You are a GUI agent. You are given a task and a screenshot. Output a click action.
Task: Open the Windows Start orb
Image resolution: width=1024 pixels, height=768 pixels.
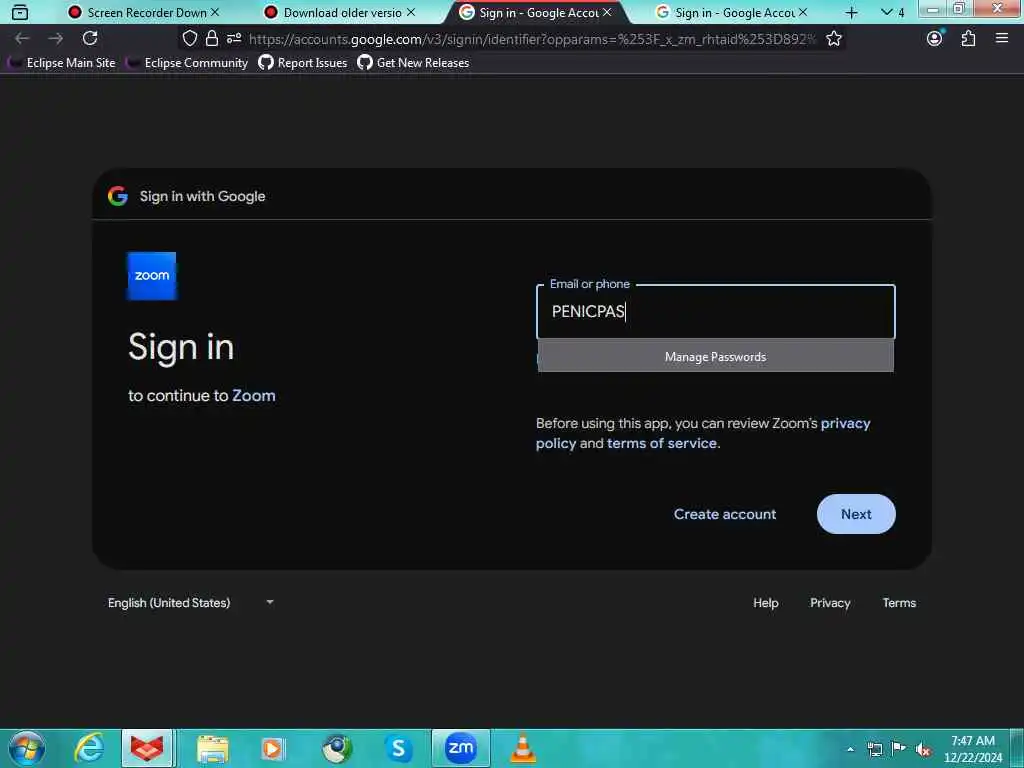pyautogui.click(x=27, y=748)
